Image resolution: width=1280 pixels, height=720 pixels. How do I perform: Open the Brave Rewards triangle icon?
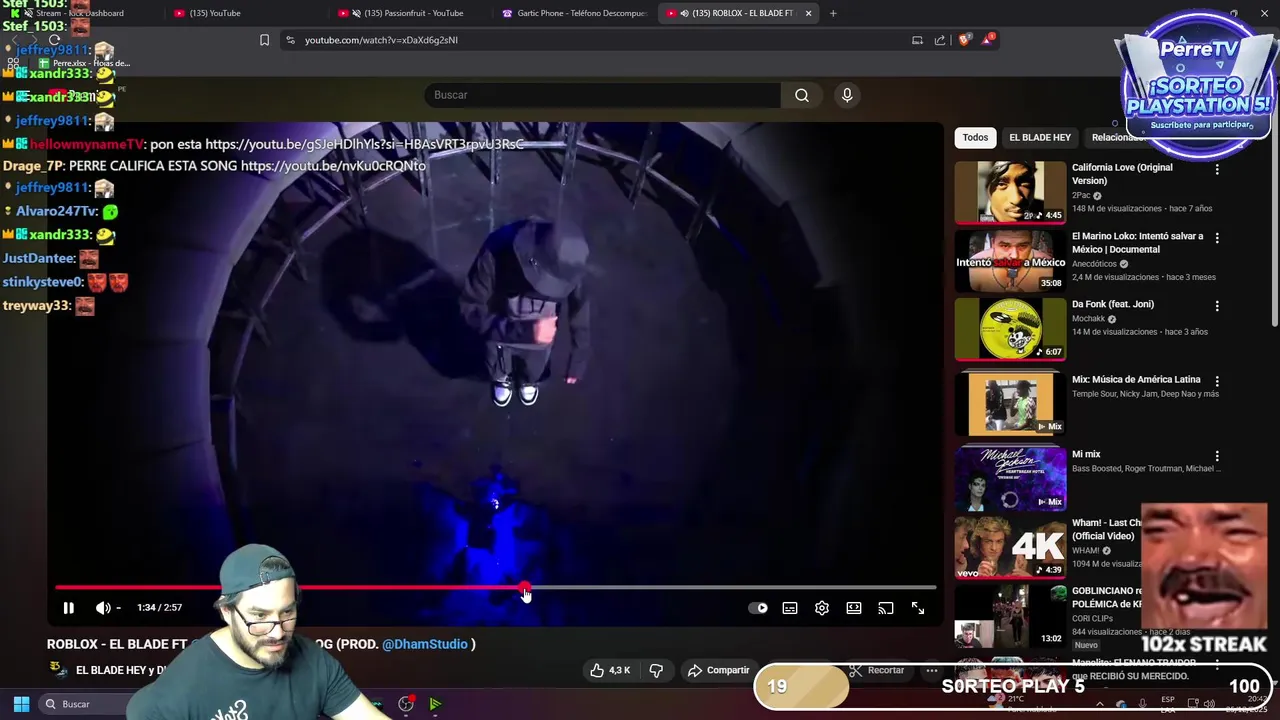point(988,40)
